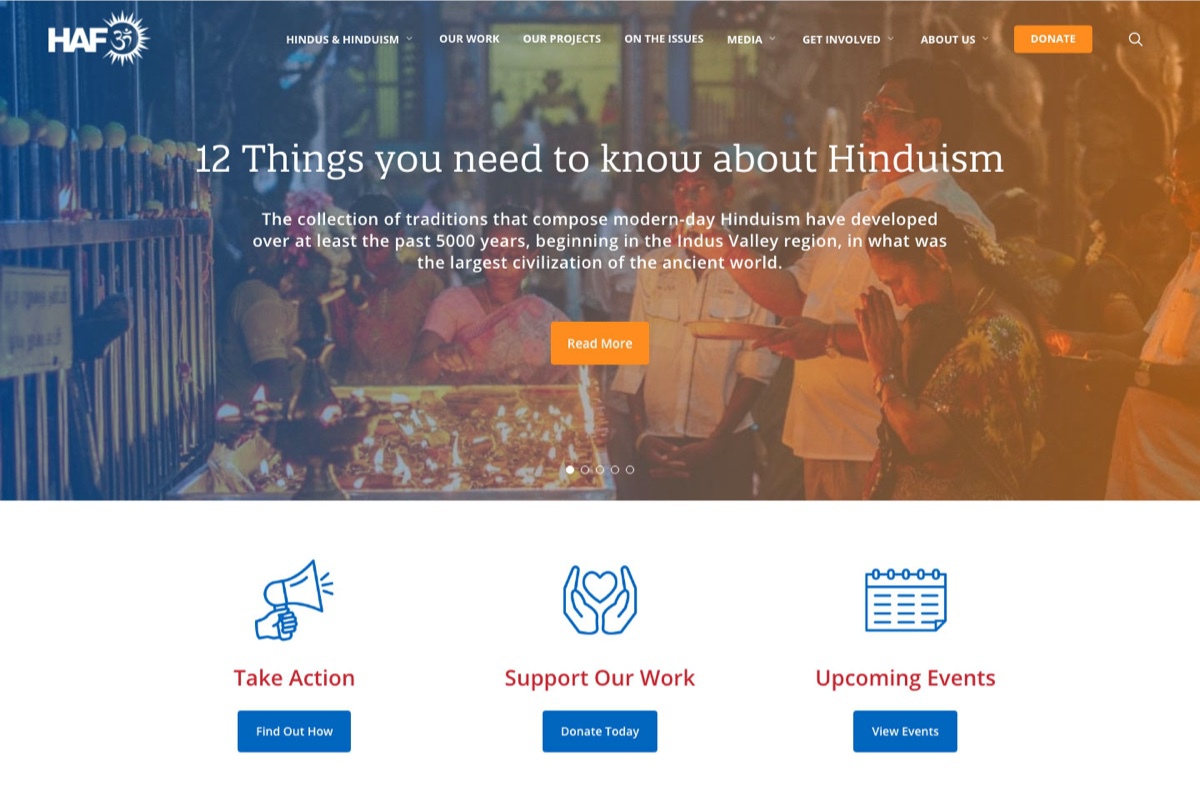Select the fifth carousel slide dot
This screenshot has height=800, width=1200.
[x=630, y=469]
